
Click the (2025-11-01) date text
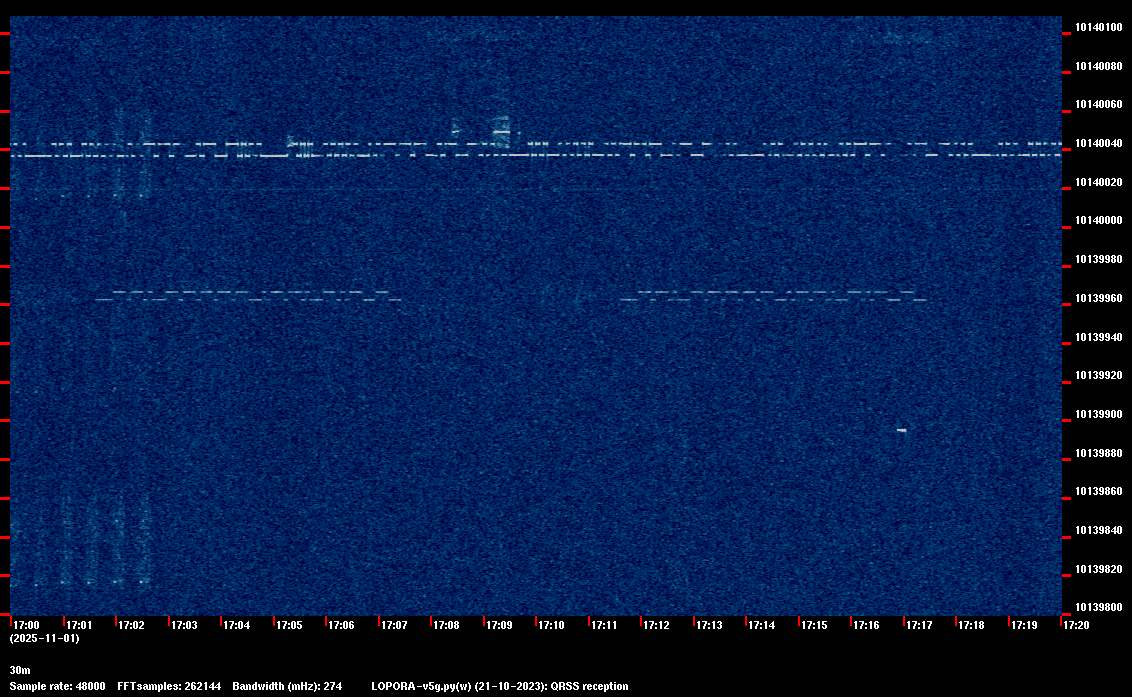(x=45, y=638)
